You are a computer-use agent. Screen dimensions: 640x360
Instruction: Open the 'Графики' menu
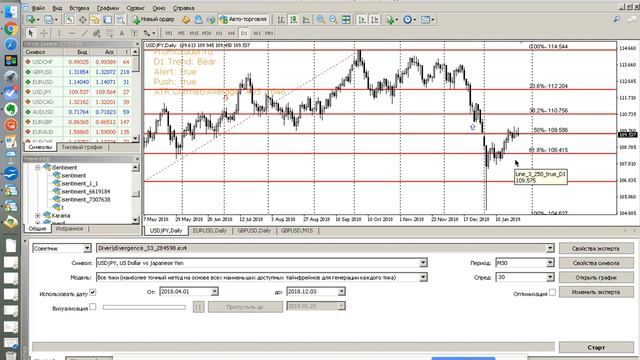pyautogui.click(x=108, y=8)
